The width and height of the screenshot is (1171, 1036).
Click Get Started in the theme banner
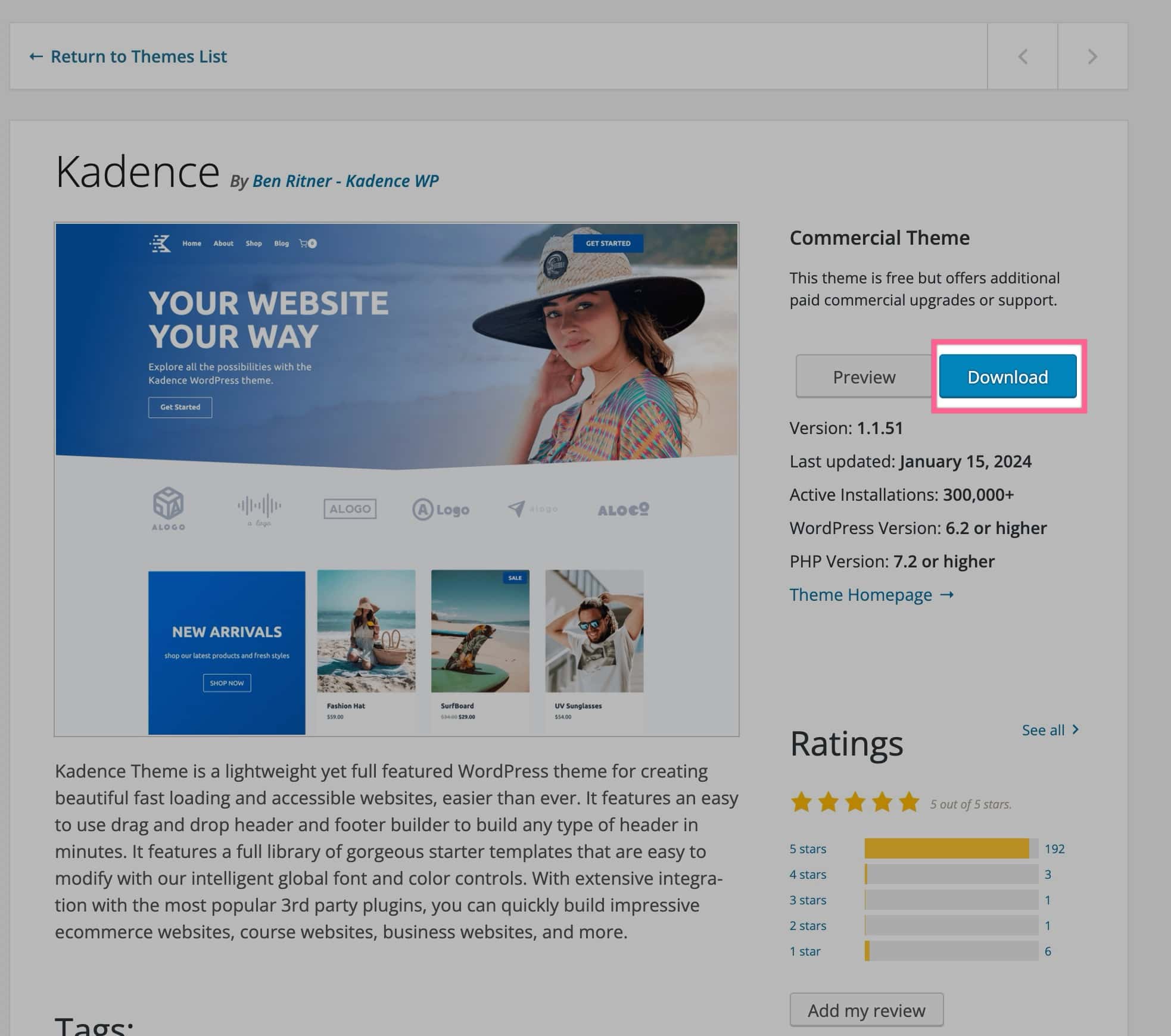click(180, 407)
